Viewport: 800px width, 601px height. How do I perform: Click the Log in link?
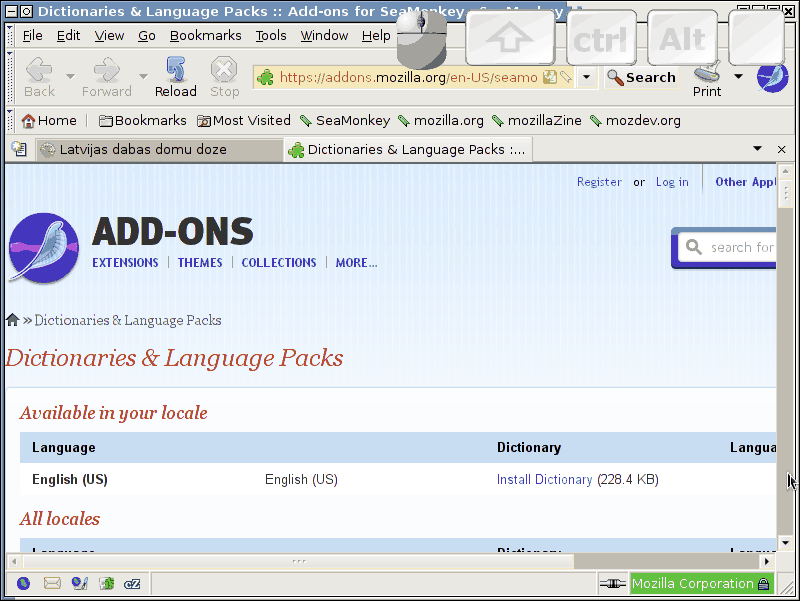click(x=672, y=182)
